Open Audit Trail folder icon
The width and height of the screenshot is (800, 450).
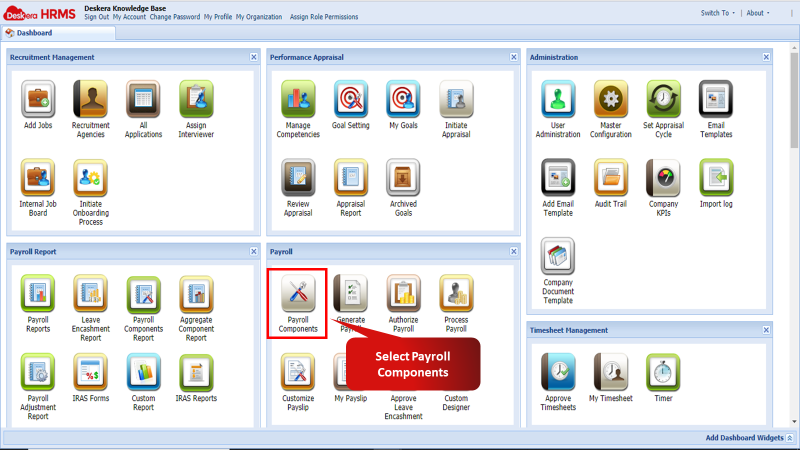point(611,177)
